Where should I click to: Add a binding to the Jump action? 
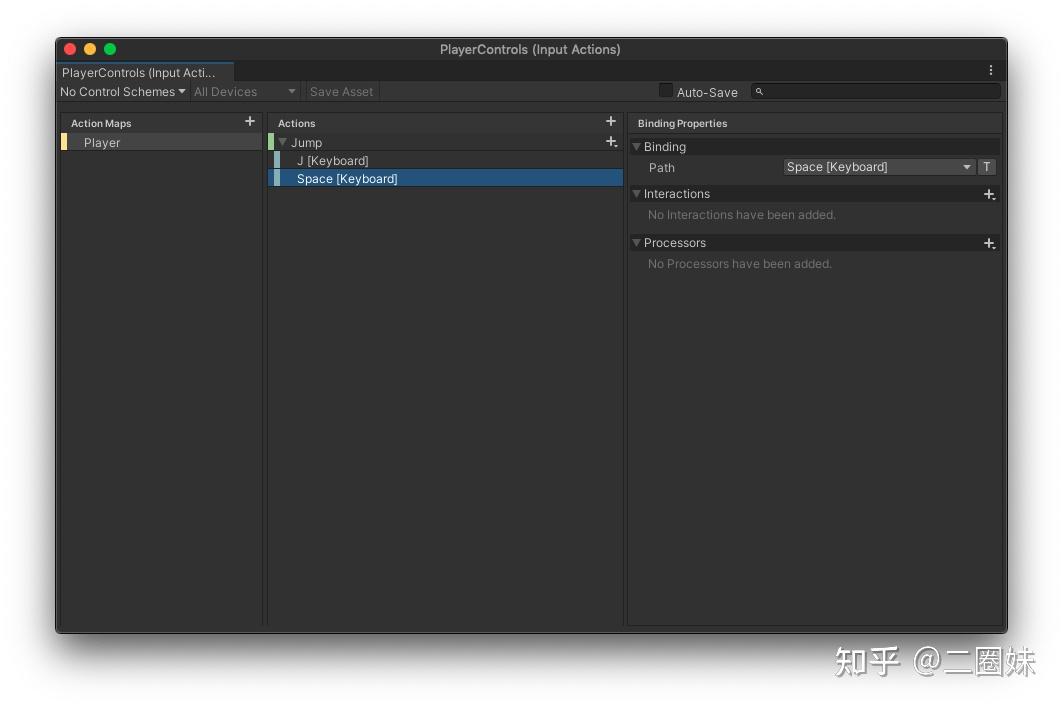(611, 142)
